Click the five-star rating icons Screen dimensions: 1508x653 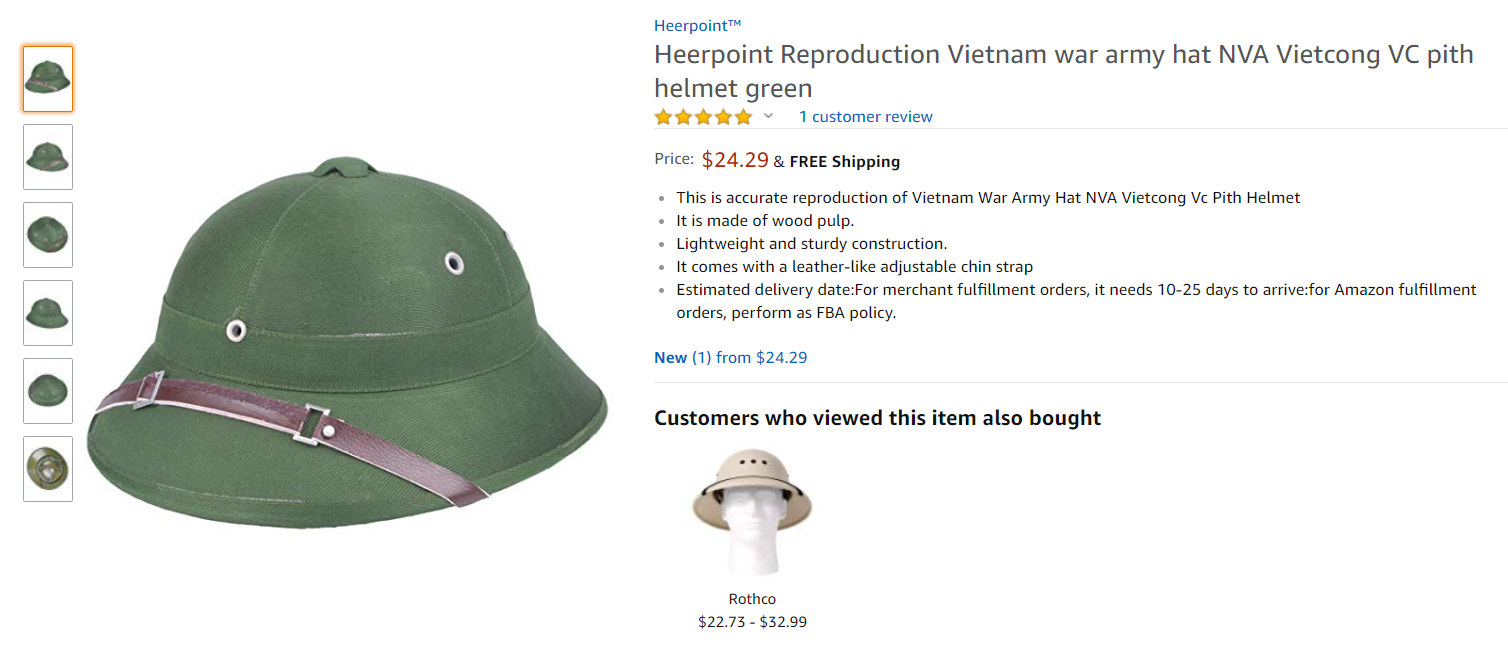coord(703,117)
